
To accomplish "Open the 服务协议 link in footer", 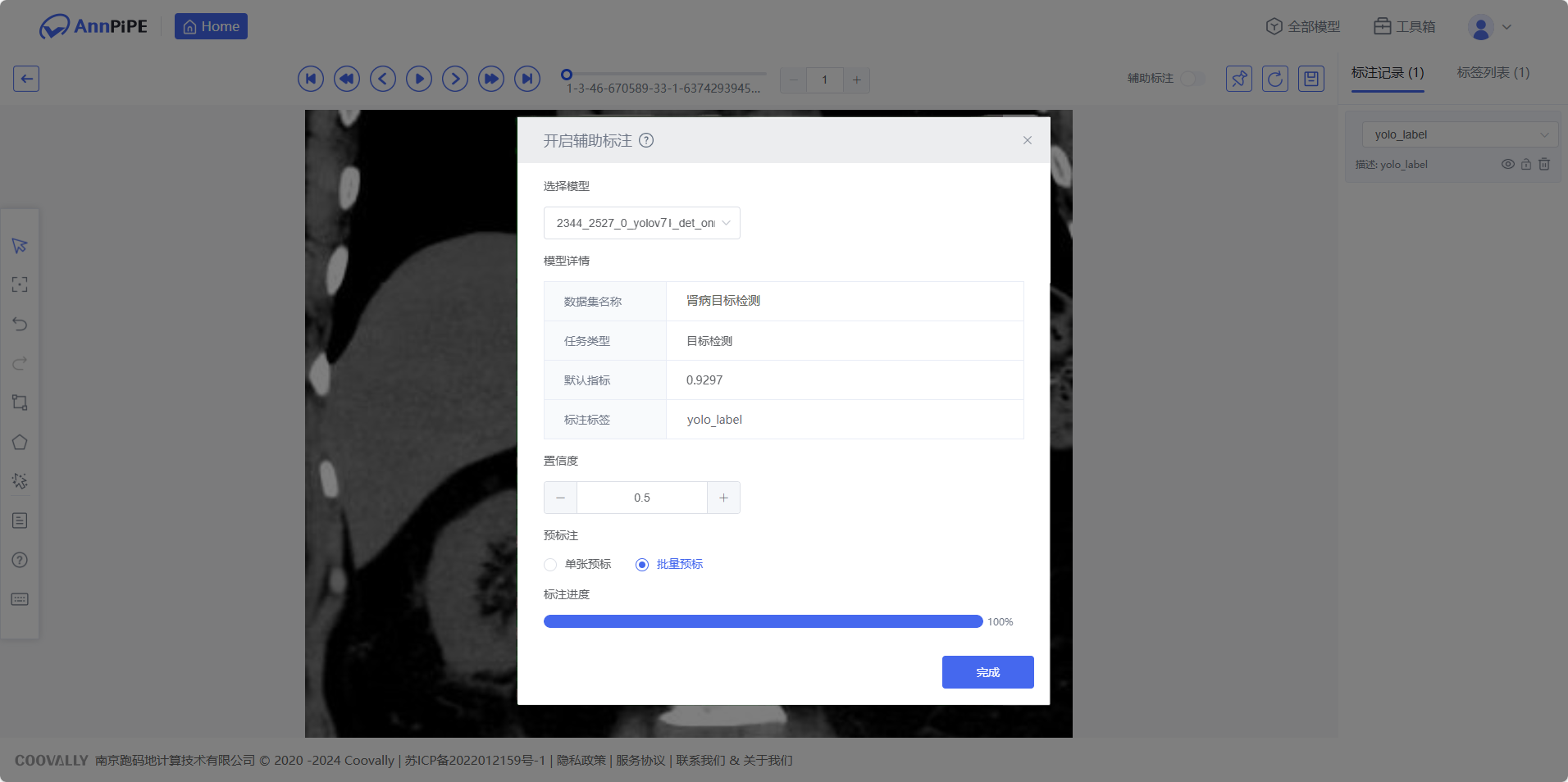I will [x=640, y=760].
